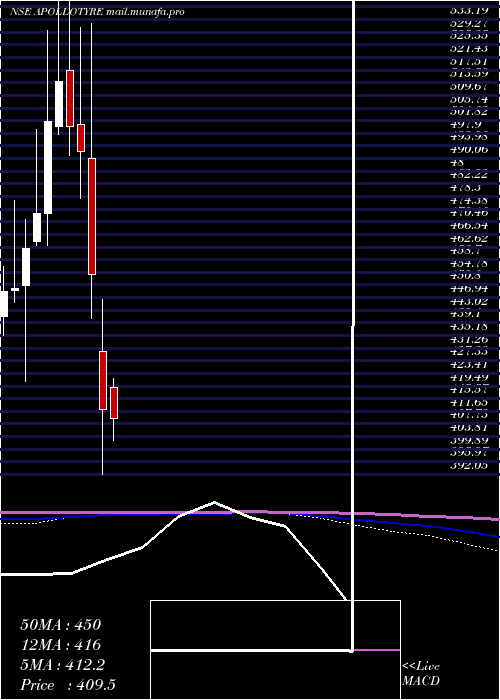This screenshot has height=700, width=500.
Task: Select the 5MA : 412.2 value
Action: point(62,665)
